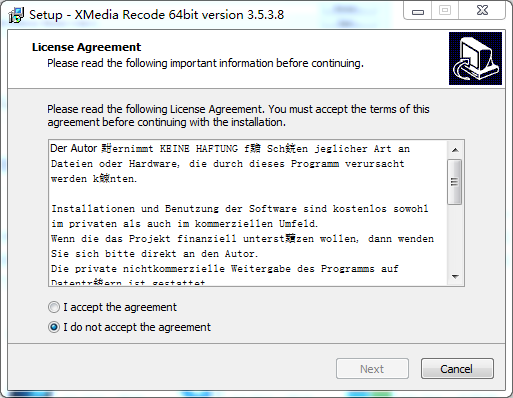Close the setup window with X

pyautogui.click(x=482, y=11)
